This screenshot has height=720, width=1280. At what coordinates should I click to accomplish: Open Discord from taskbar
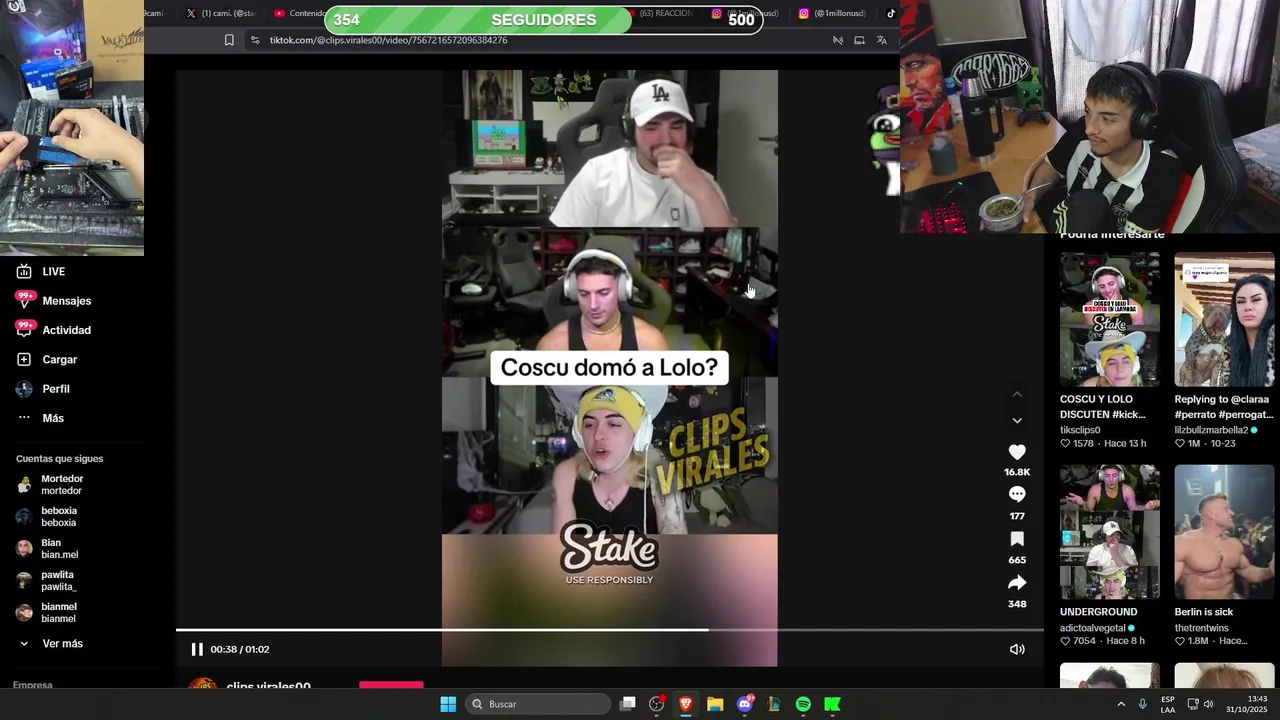[x=744, y=704]
